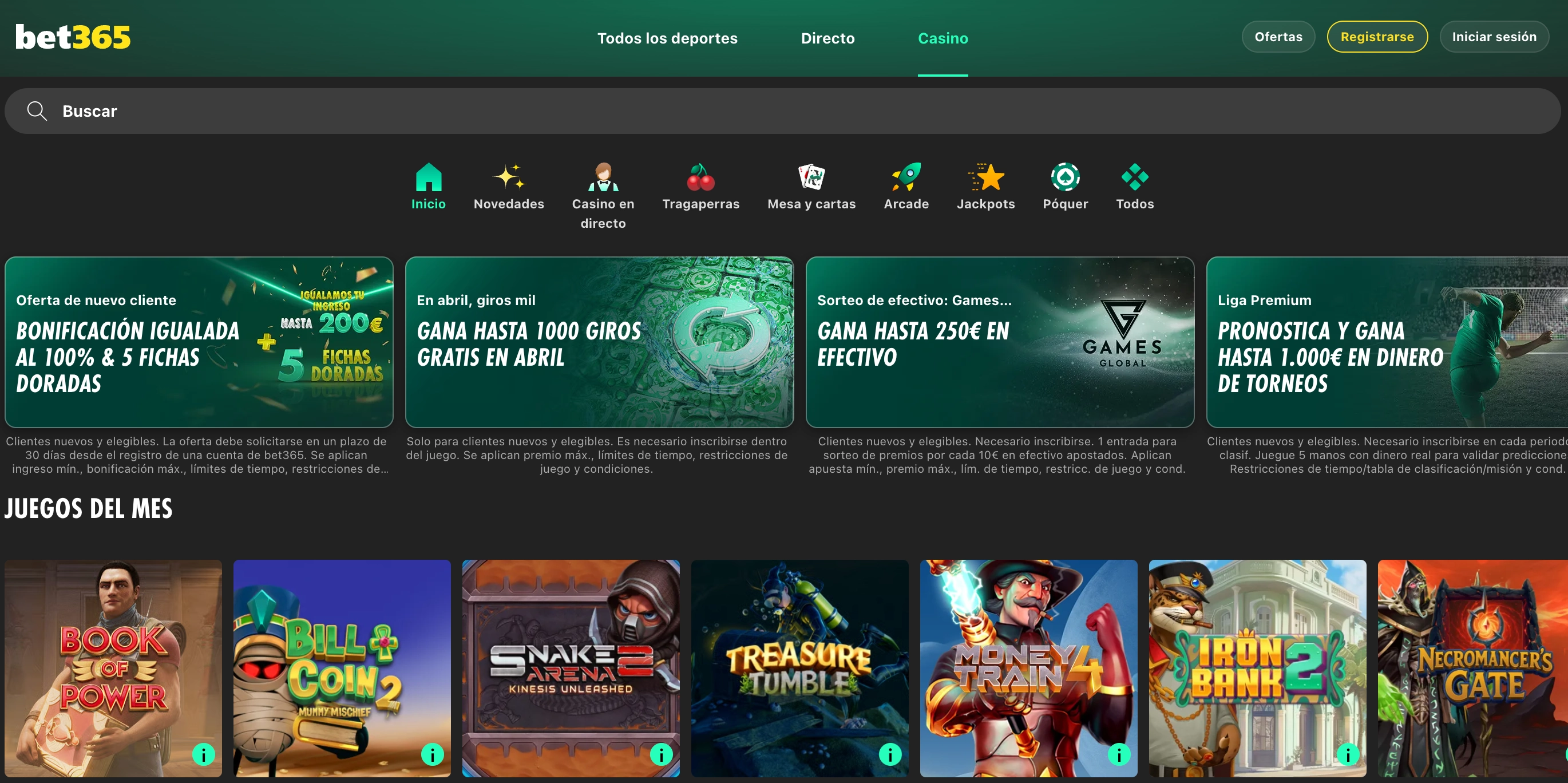Select the Inicio category label
Viewport: 1568px width, 783px height.
(429, 204)
